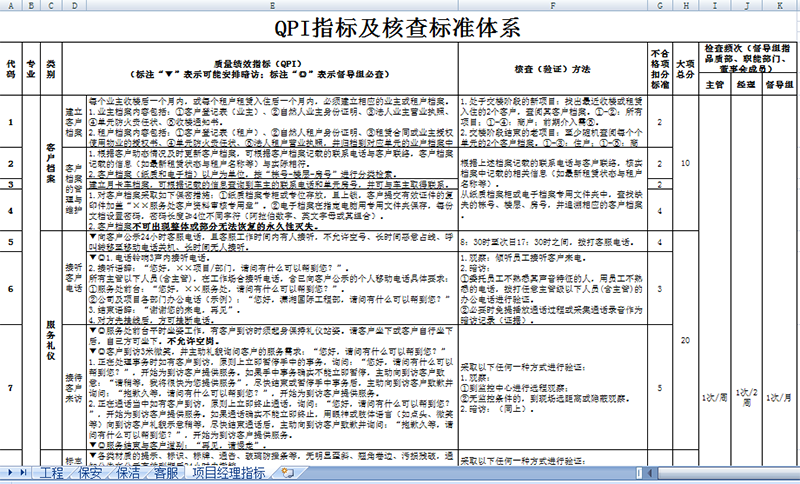The image size is (800, 484).
Task: Click the 督导组 sub-header cell
Action: click(780, 85)
